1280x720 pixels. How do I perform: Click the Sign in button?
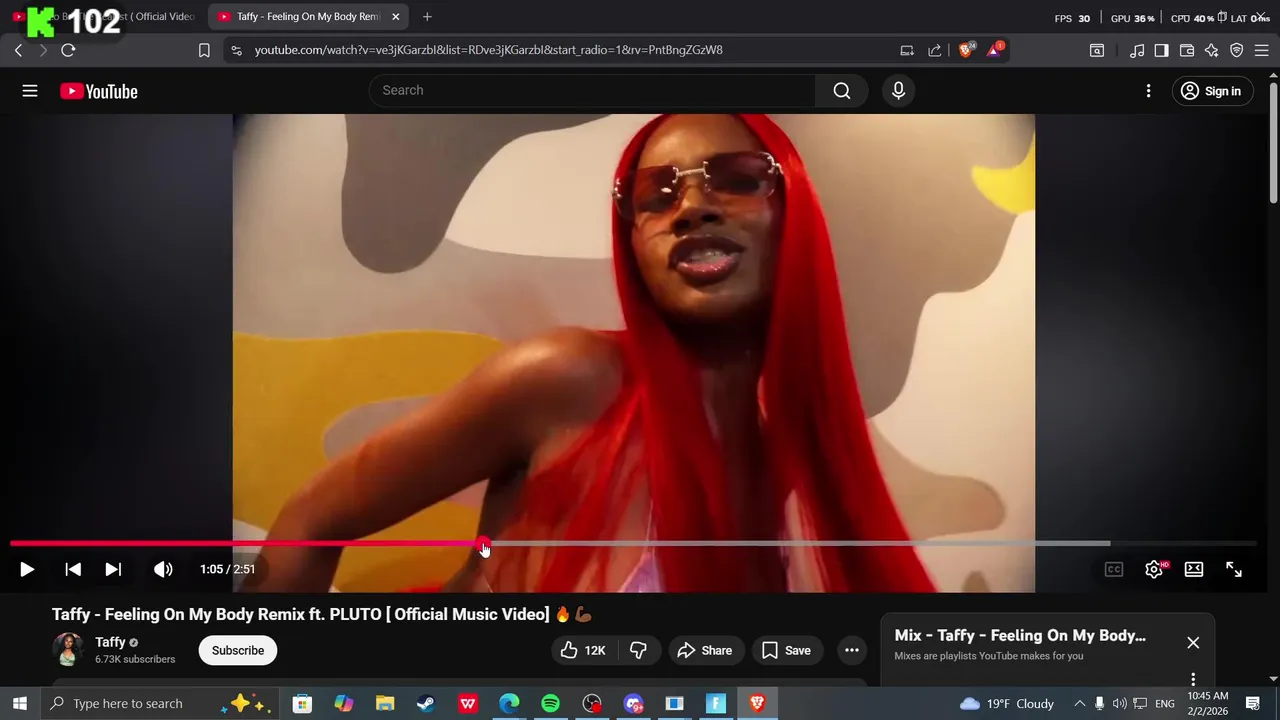[x=1211, y=91]
